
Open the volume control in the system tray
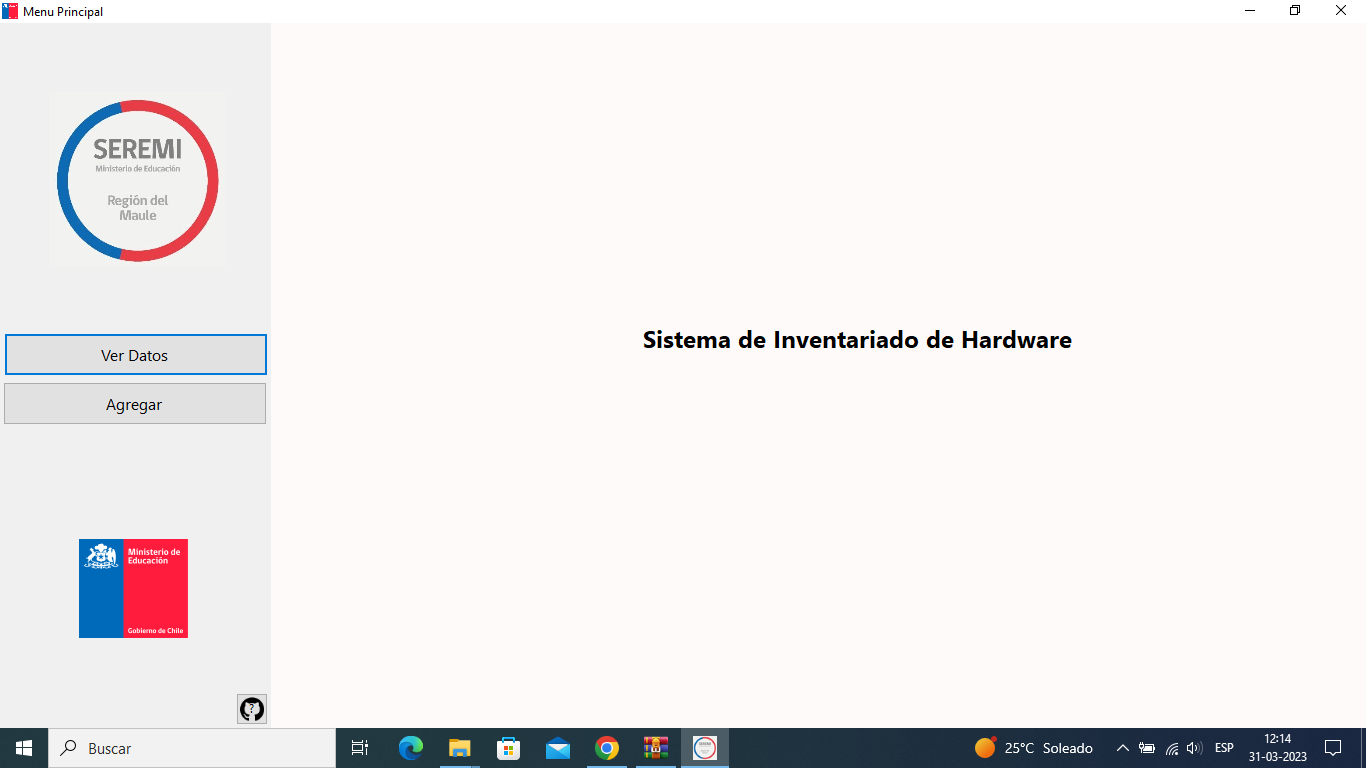click(x=1194, y=747)
